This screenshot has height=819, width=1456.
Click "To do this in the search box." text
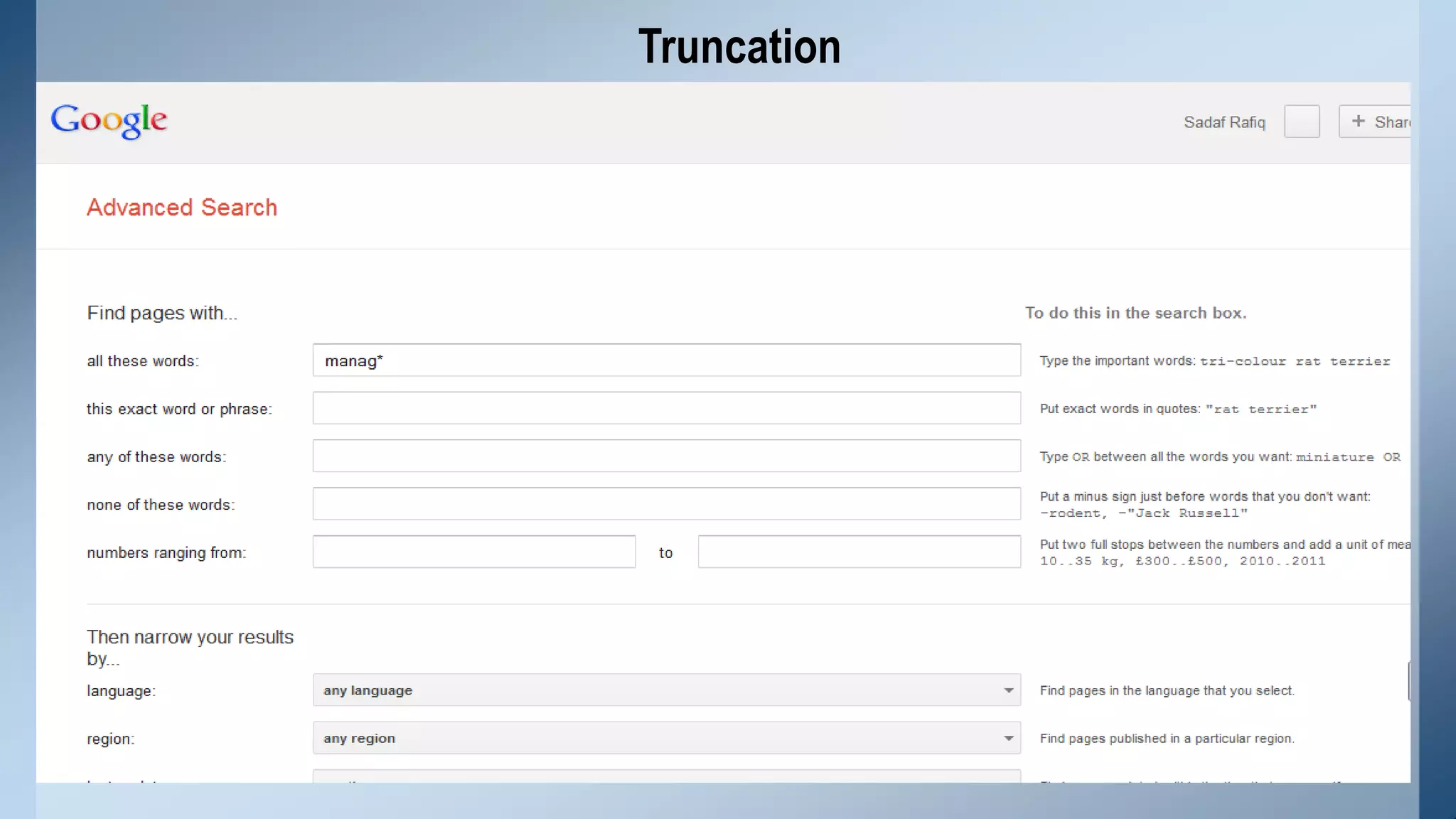[x=1136, y=314]
